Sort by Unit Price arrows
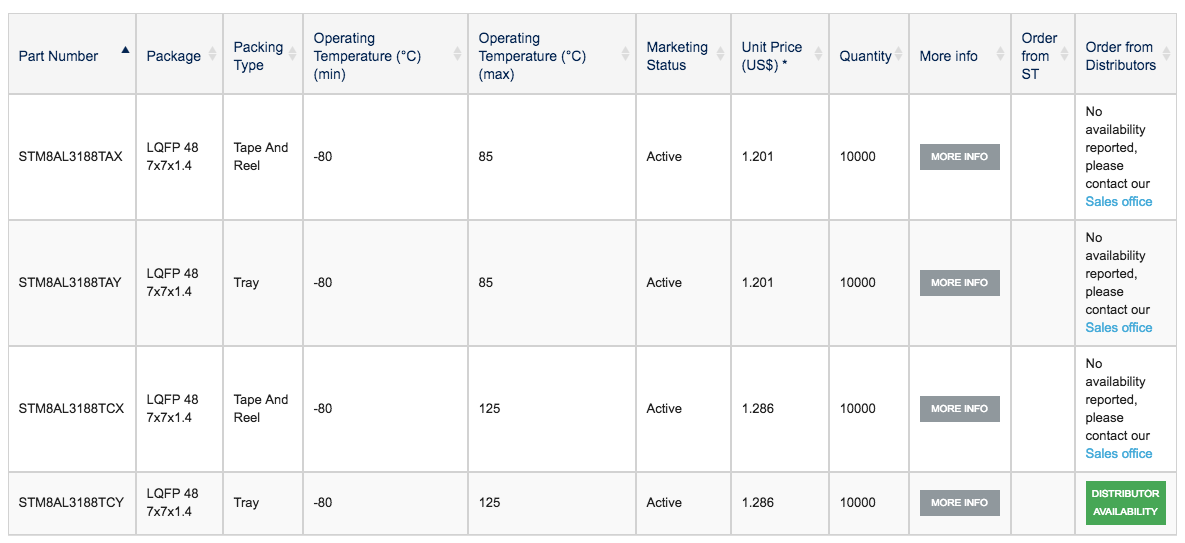1185x543 pixels. click(x=818, y=54)
